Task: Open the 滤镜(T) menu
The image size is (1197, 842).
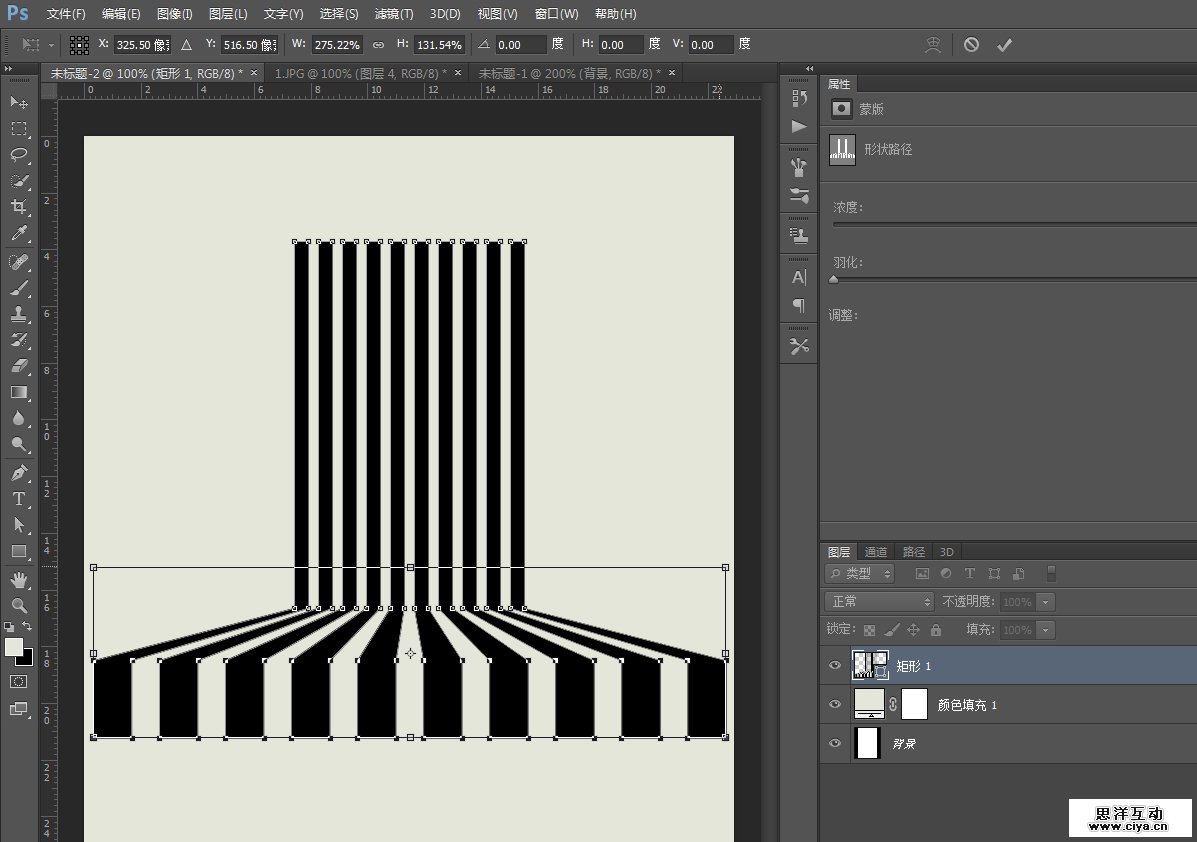Action: point(394,14)
